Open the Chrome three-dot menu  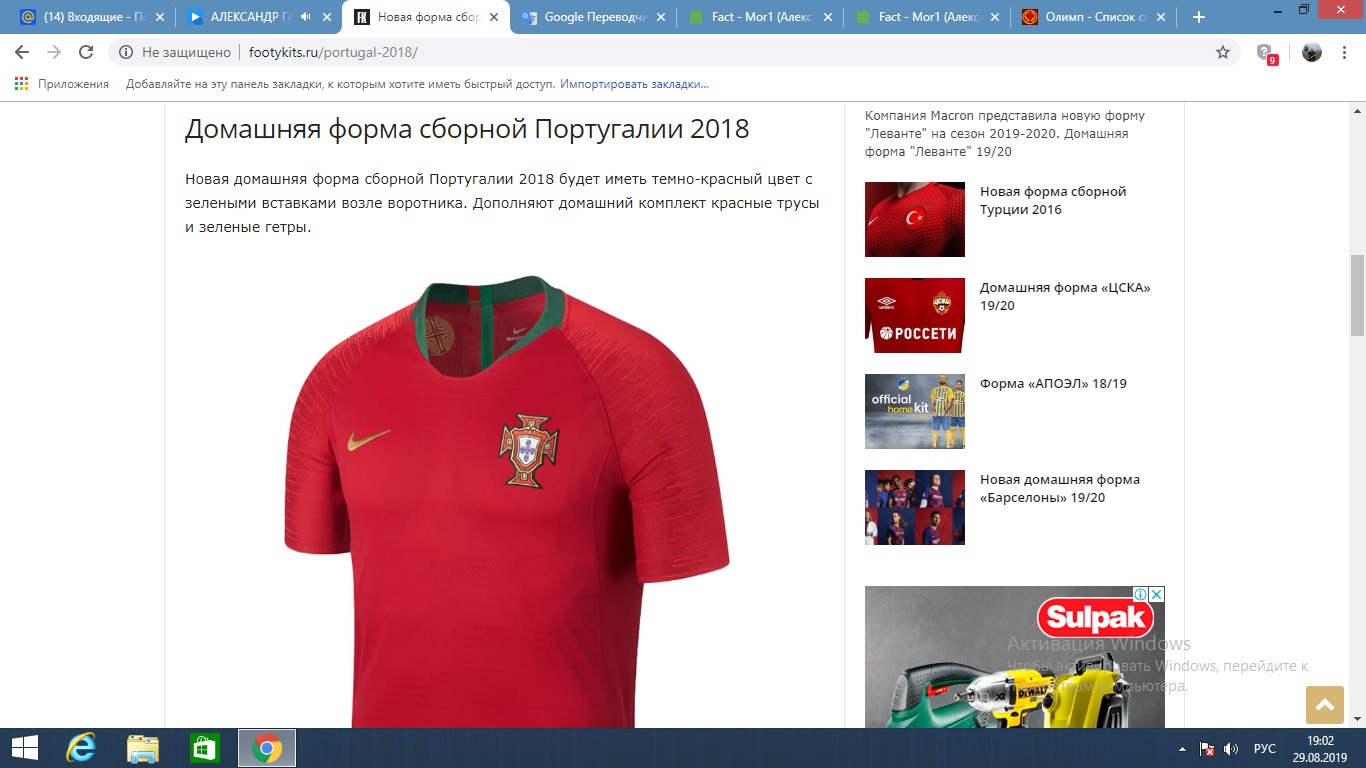point(1346,52)
